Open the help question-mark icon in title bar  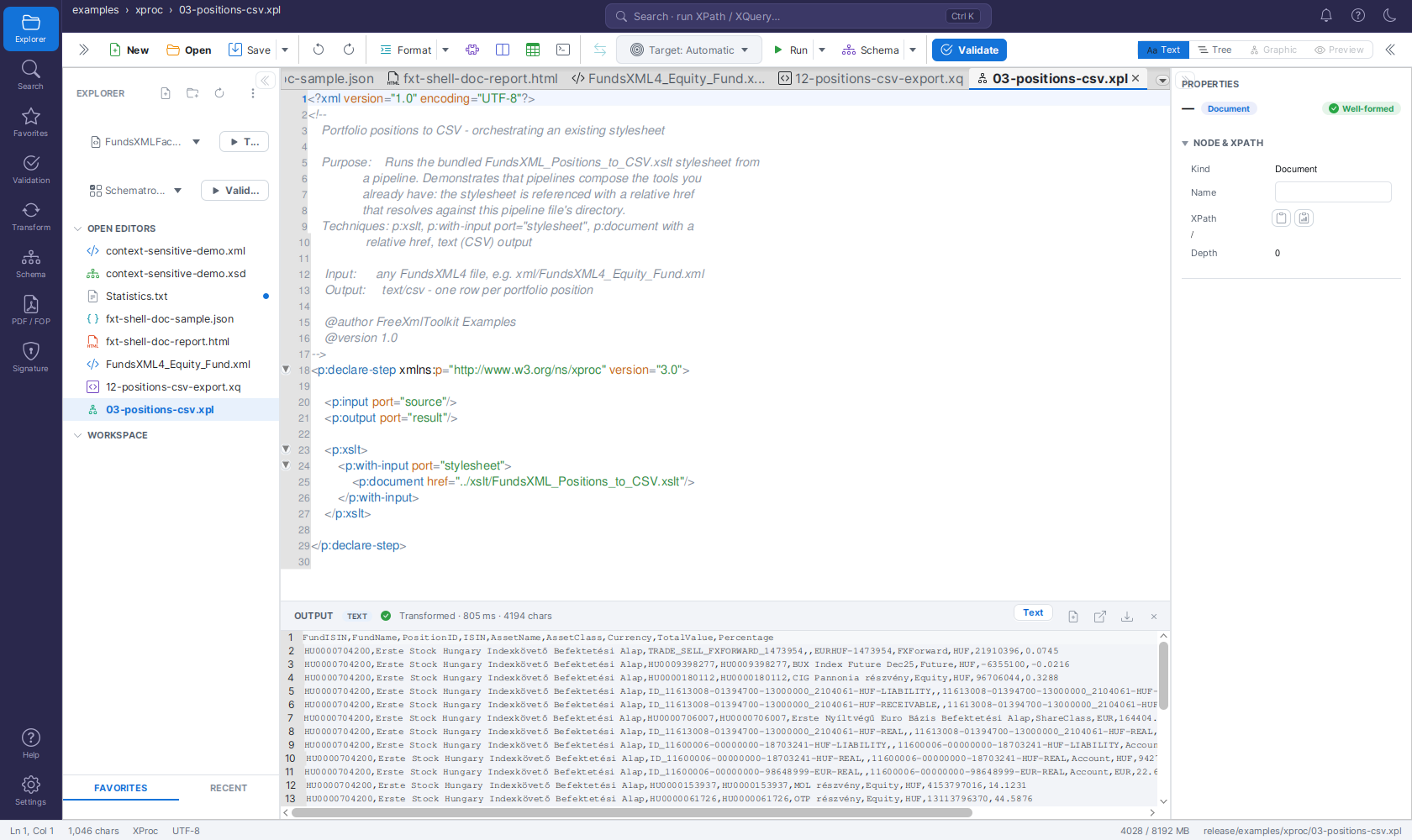click(1358, 15)
